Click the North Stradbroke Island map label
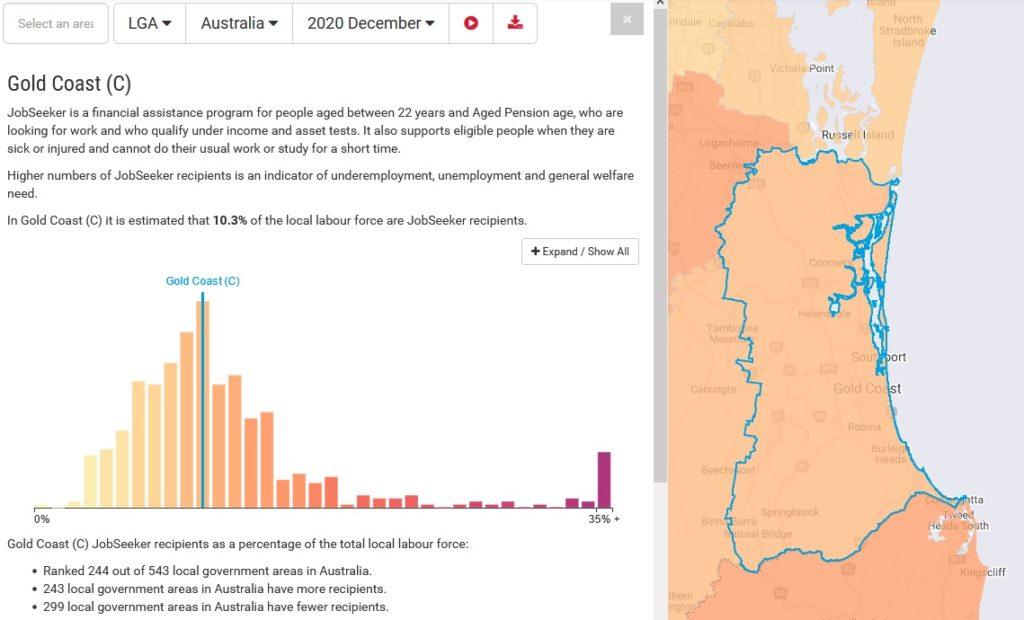1024x620 pixels. click(x=908, y=31)
